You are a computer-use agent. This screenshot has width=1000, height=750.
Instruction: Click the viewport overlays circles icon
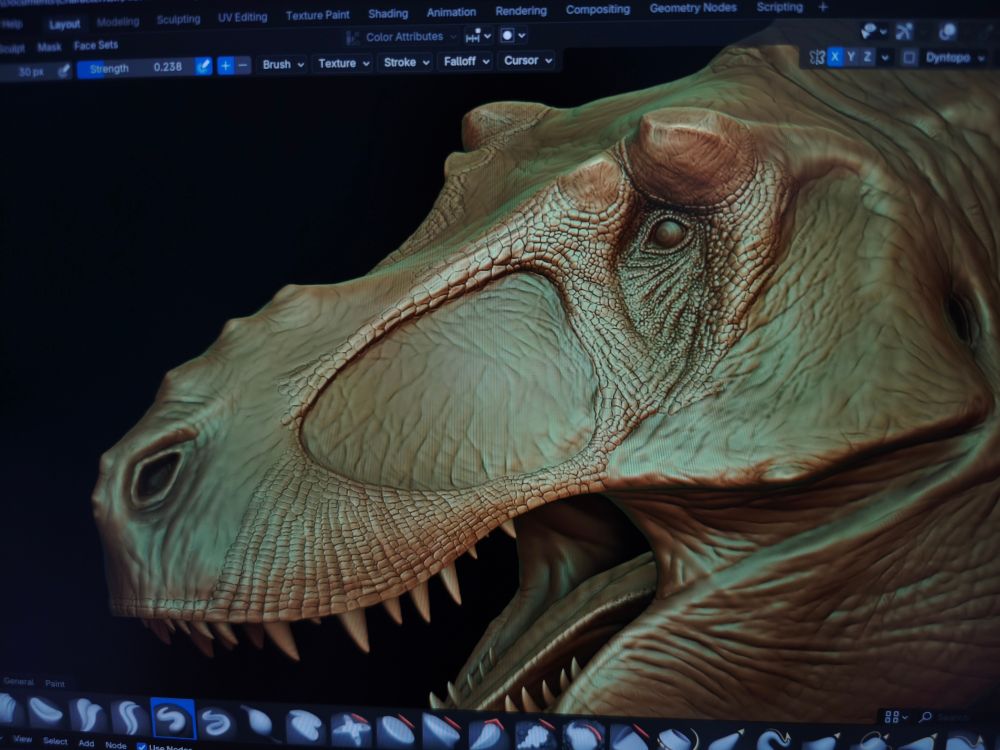tap(947, 32)
